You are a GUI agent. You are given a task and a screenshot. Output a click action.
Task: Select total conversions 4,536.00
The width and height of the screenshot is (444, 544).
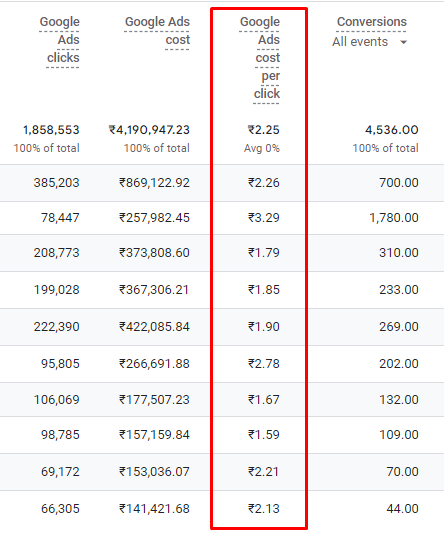tap(392, 130)
